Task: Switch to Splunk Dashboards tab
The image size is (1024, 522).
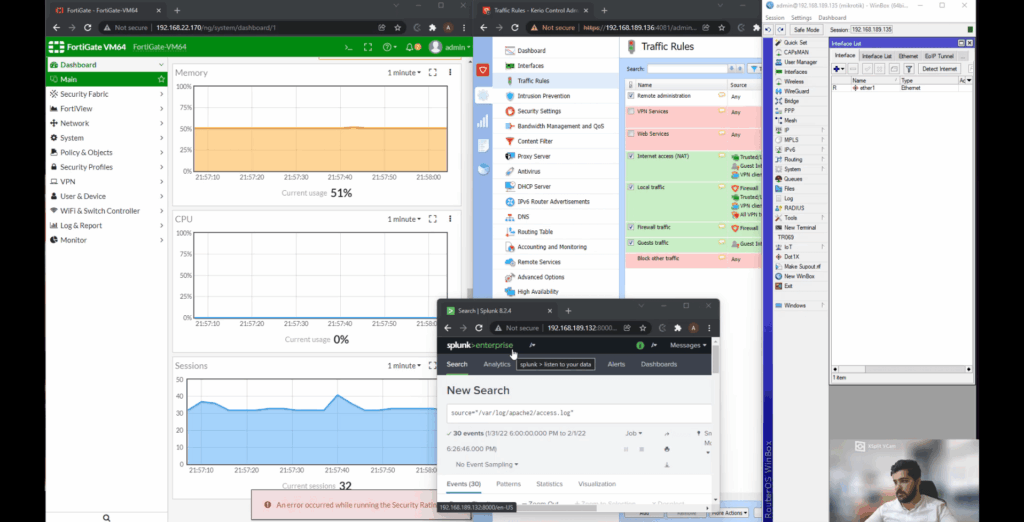Action: (658, 364)
